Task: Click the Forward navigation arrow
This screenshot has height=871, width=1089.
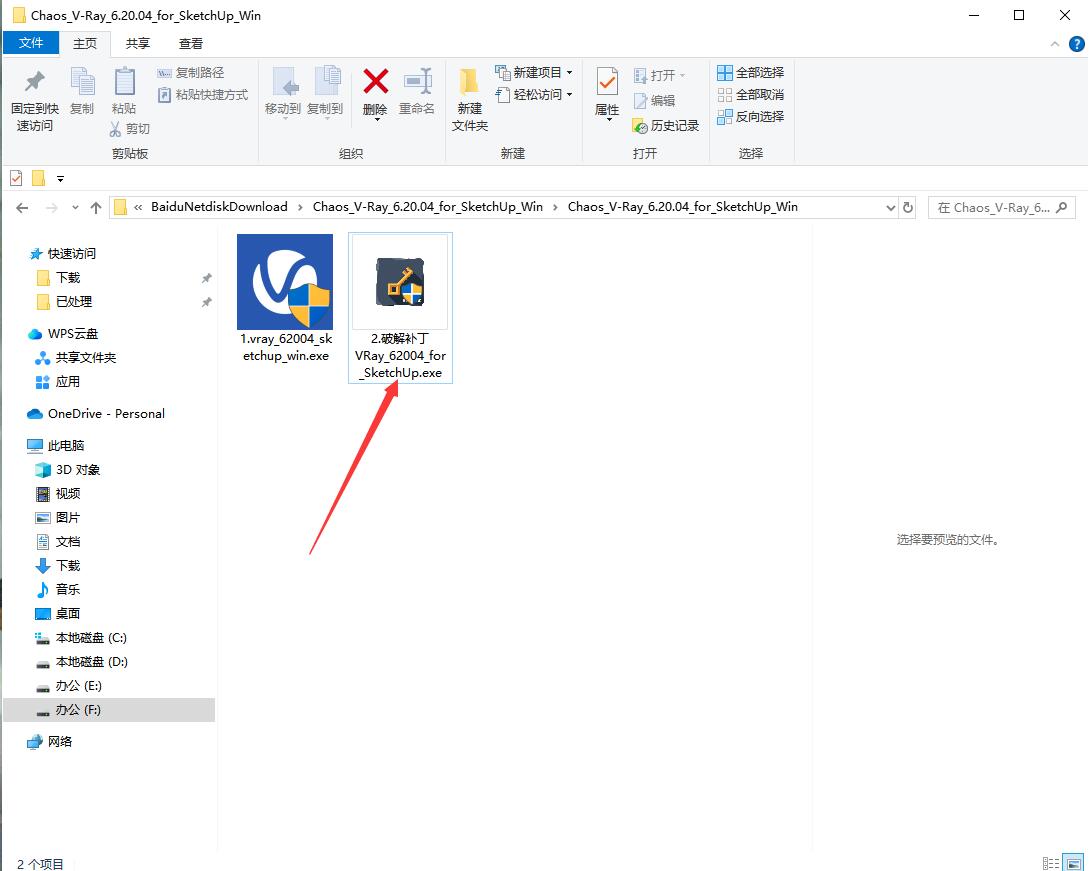Action: 51,208
